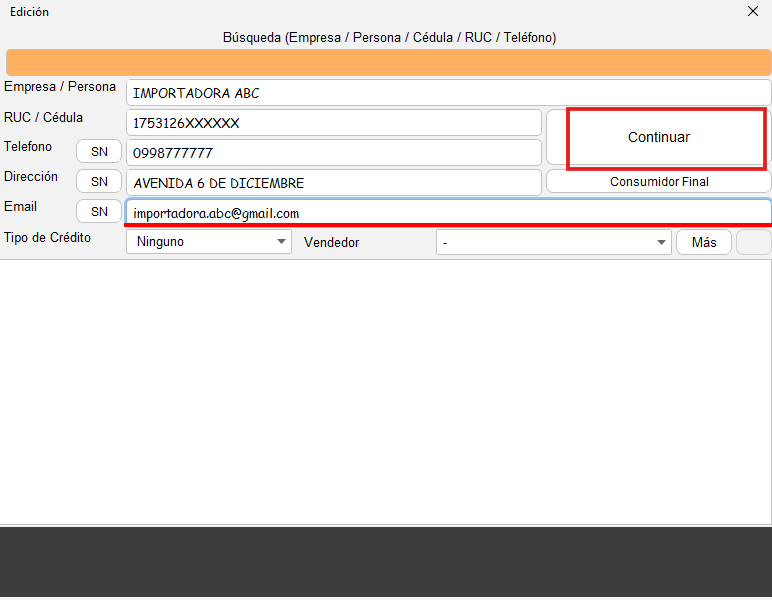Click the SN button beside Telefono
772x600 pixels.
pos(99,152)
